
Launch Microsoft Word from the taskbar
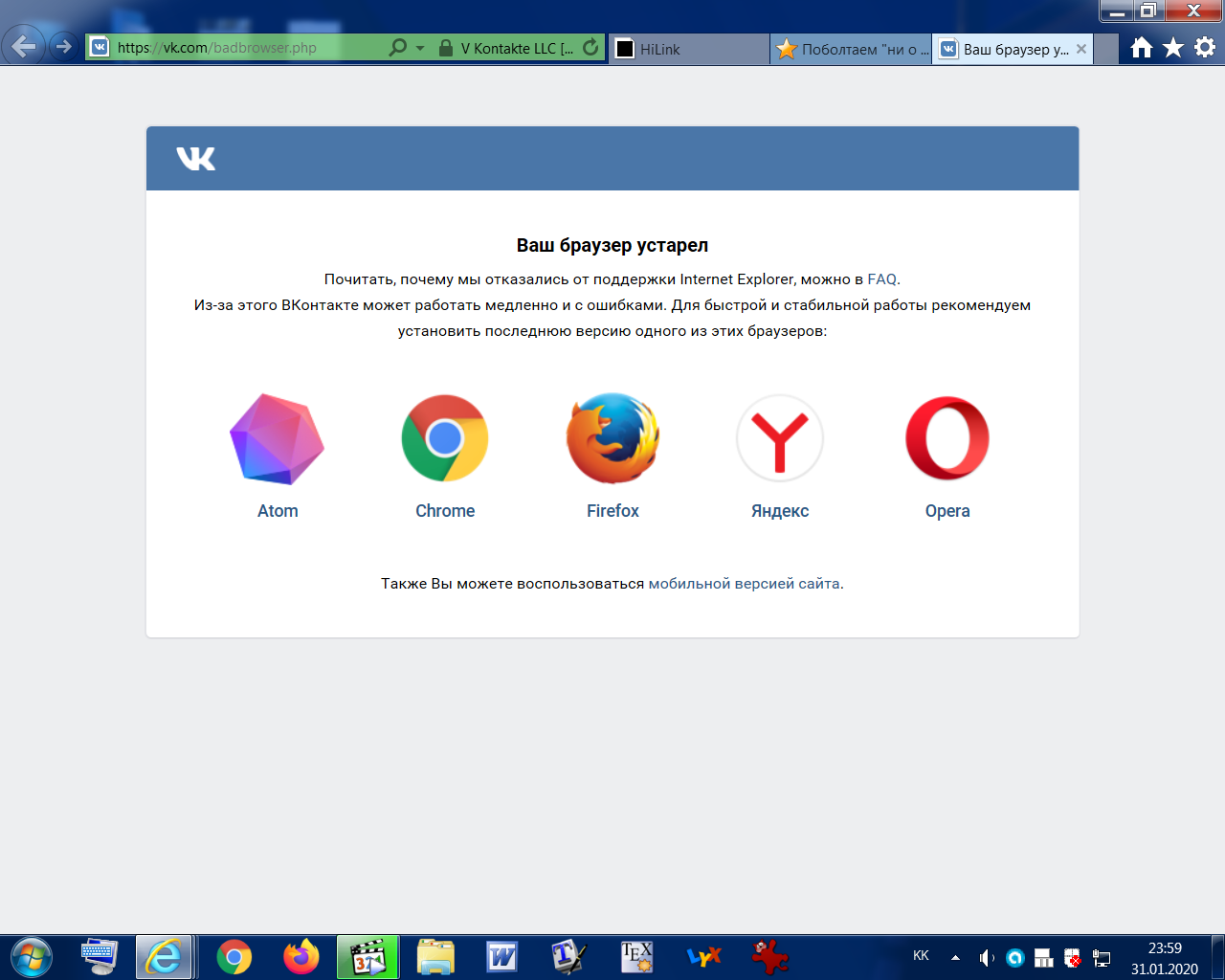pyautogui.click(x=502, y=957)
